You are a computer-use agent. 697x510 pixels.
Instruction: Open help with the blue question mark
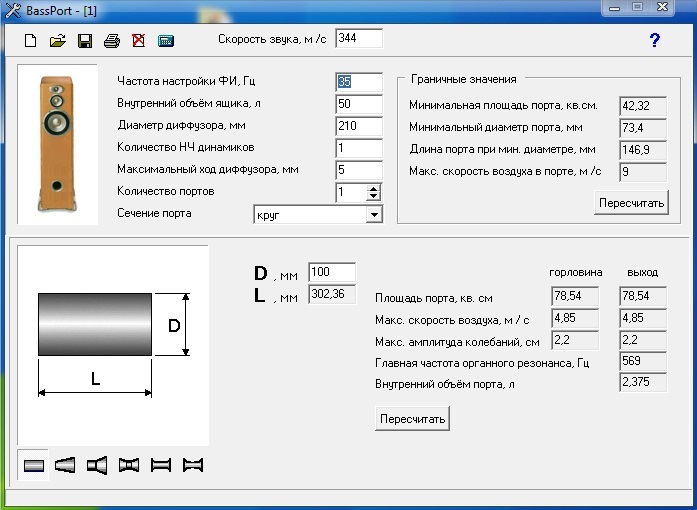(654, 40)
